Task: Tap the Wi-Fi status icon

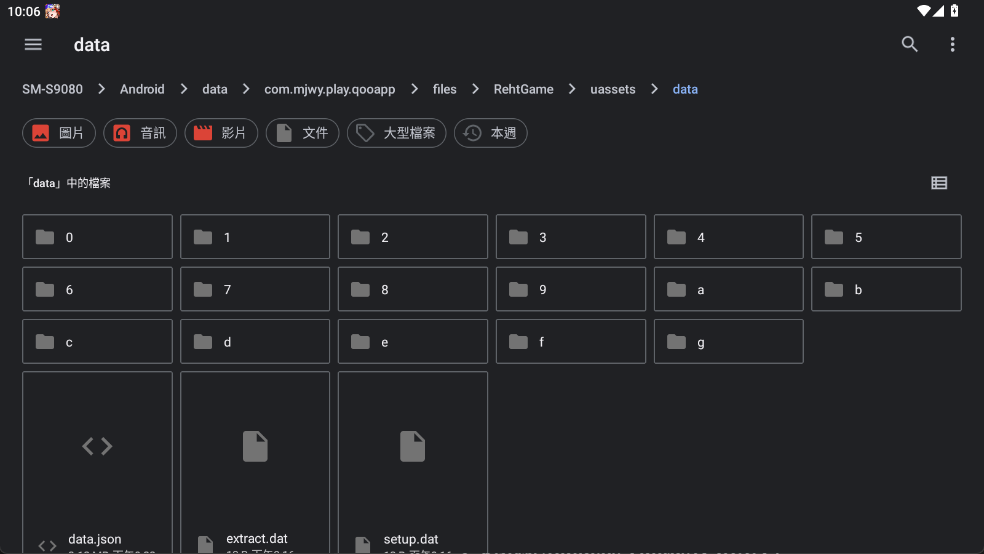Action: [923, 11]
